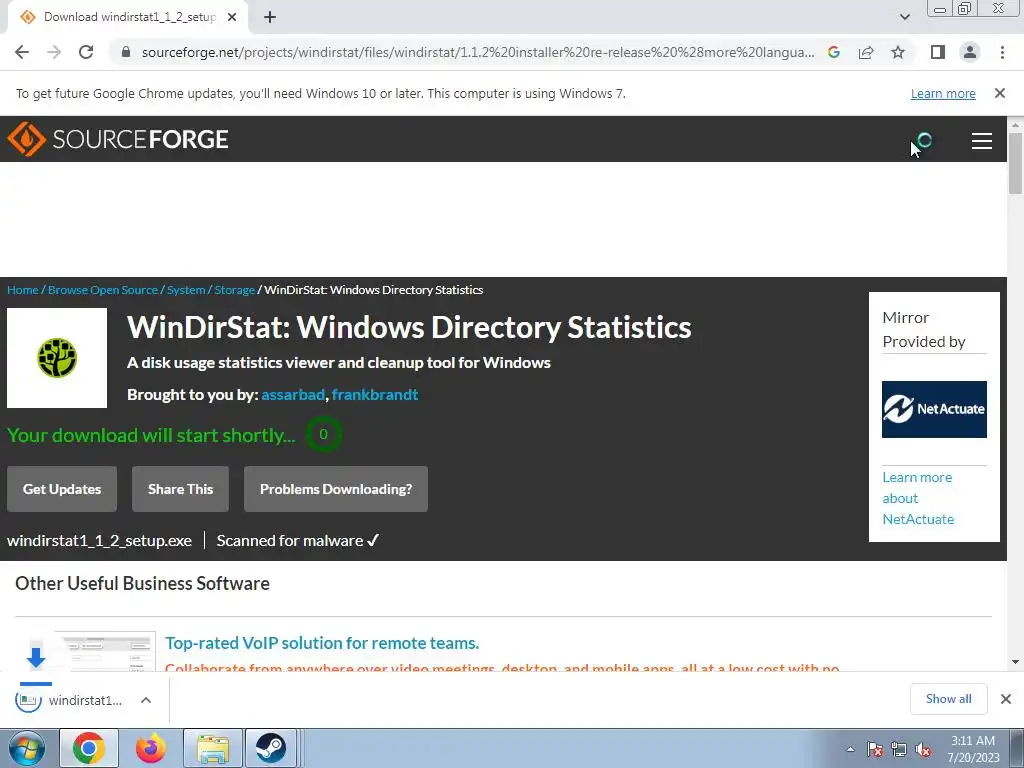Click the NetActuate mirror logo
This screenshot has width=1024, height=768.
click(x=934, y=409)
